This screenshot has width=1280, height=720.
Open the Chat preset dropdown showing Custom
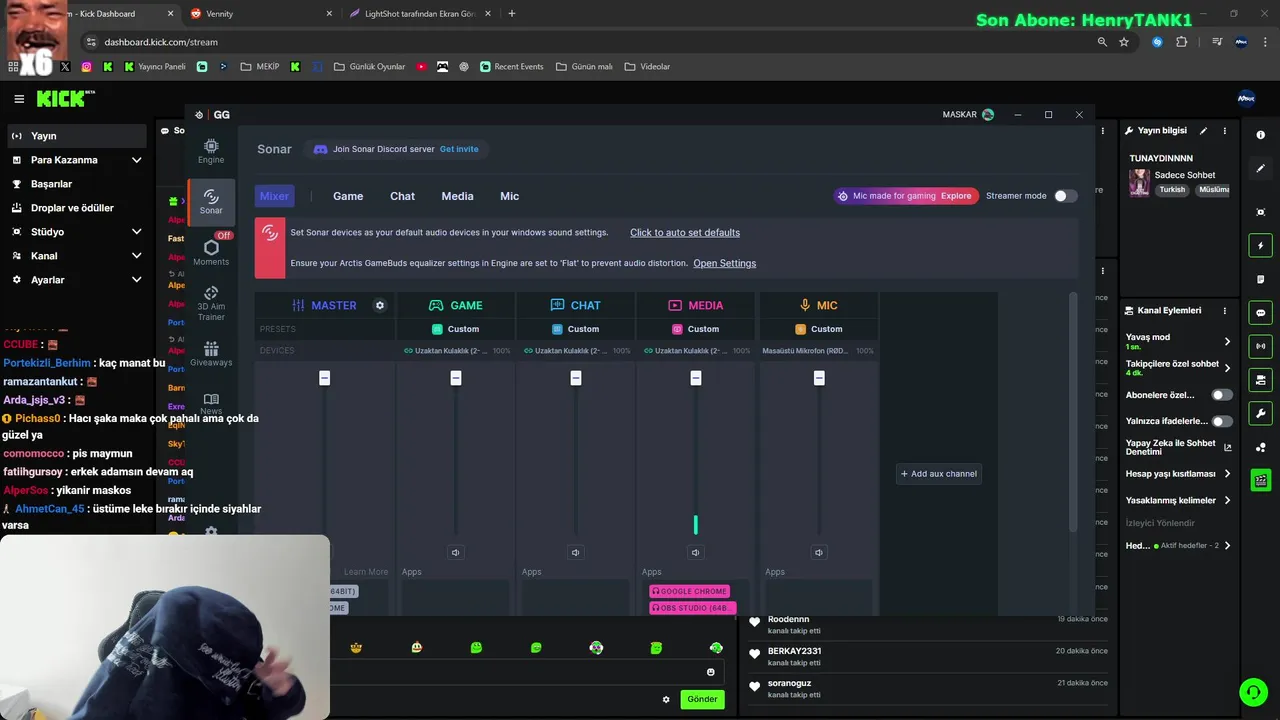[576, 329]
